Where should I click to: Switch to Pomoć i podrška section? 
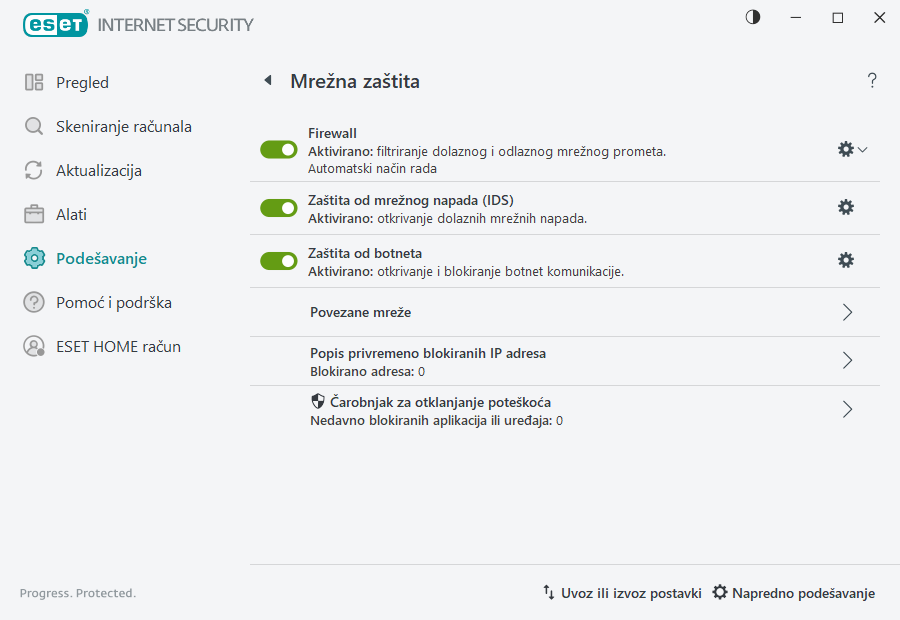tap(34, 302)
